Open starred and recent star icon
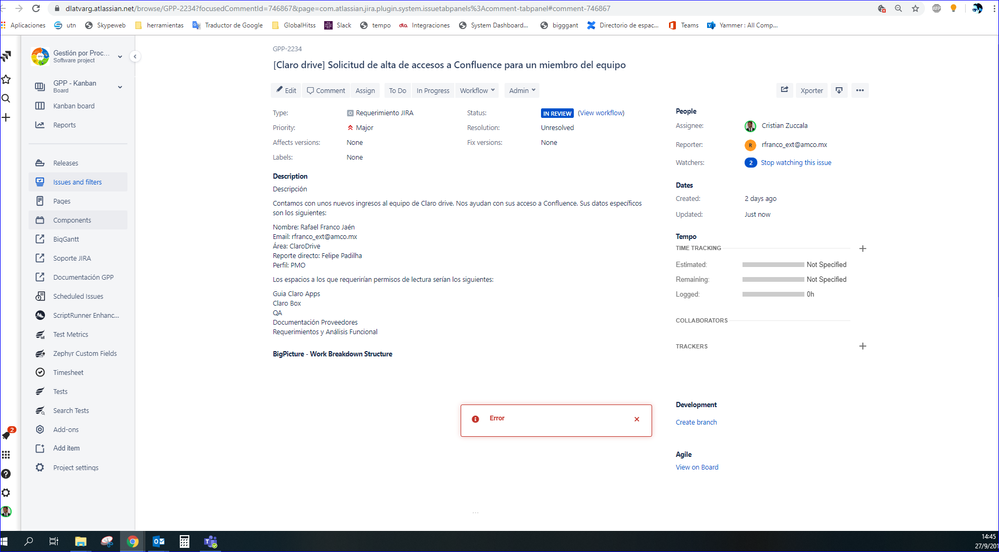Screen dimensions: 999x552 coord(6,80)
